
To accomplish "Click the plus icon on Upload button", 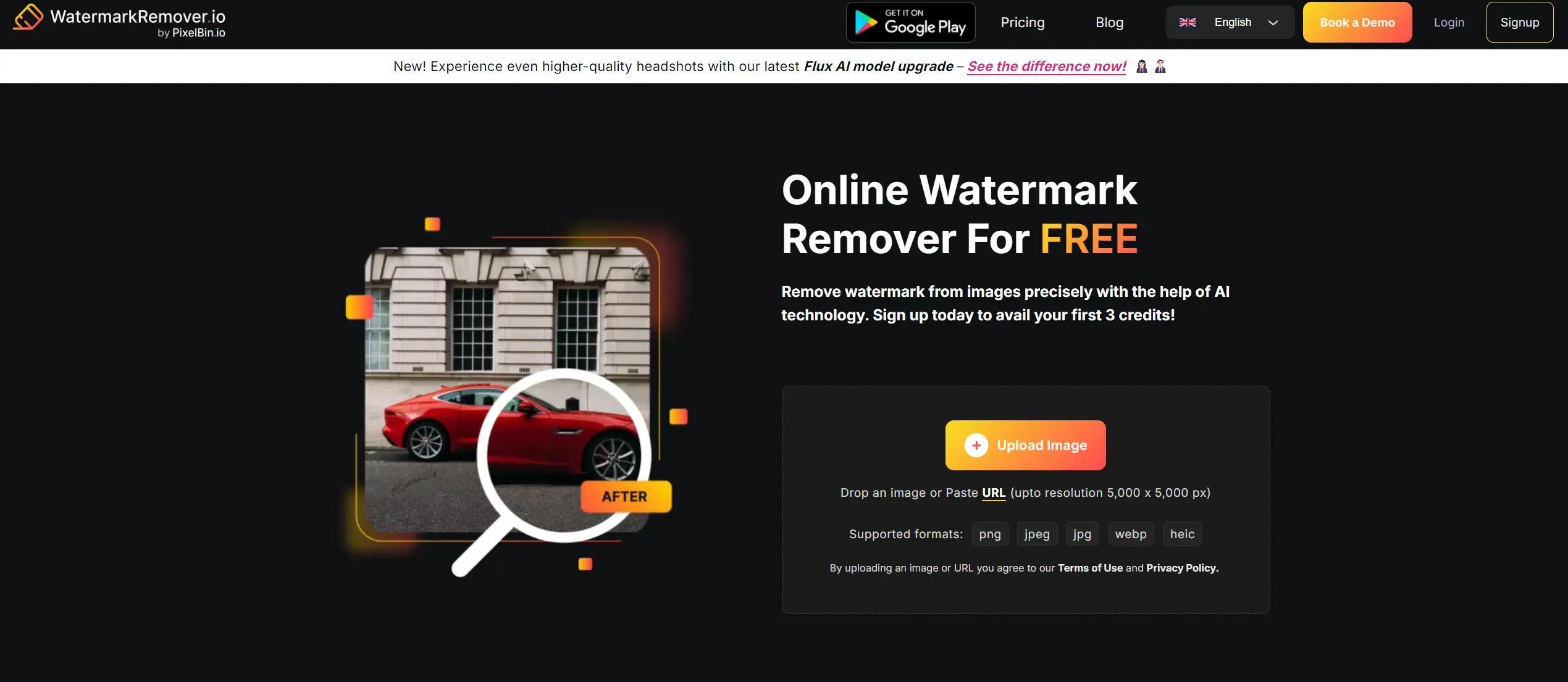I will click(976, 444).
